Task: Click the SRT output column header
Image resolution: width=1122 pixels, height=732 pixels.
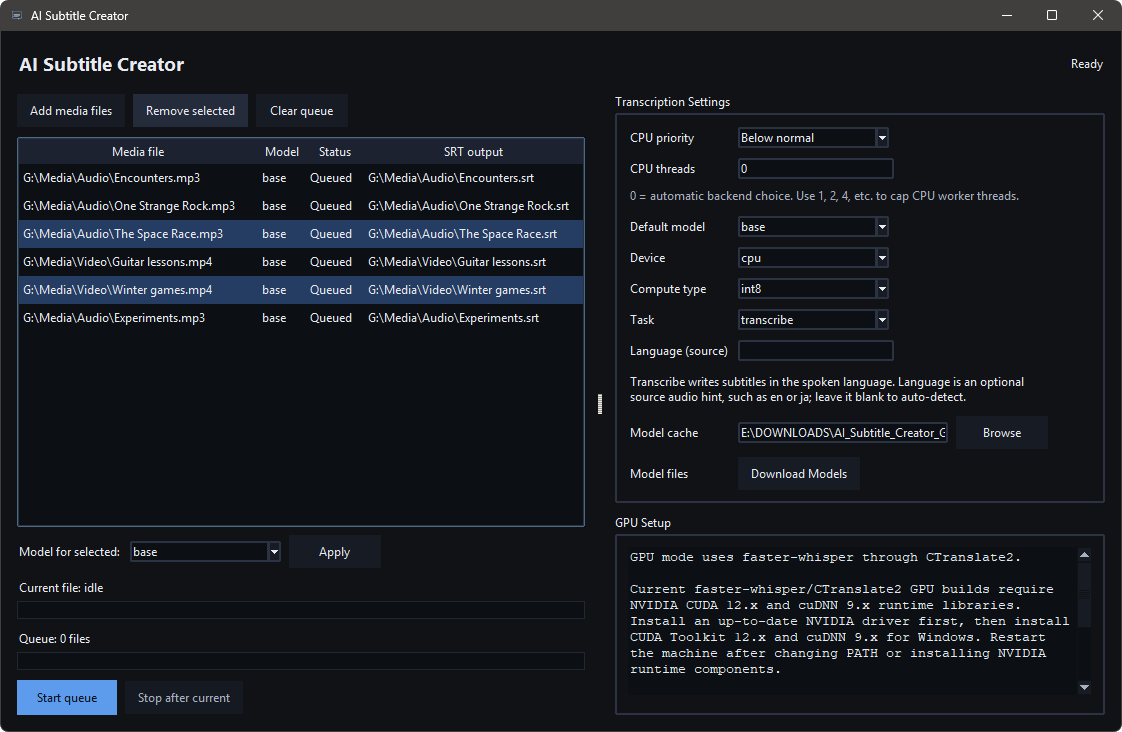Action: tap(473, 152)
